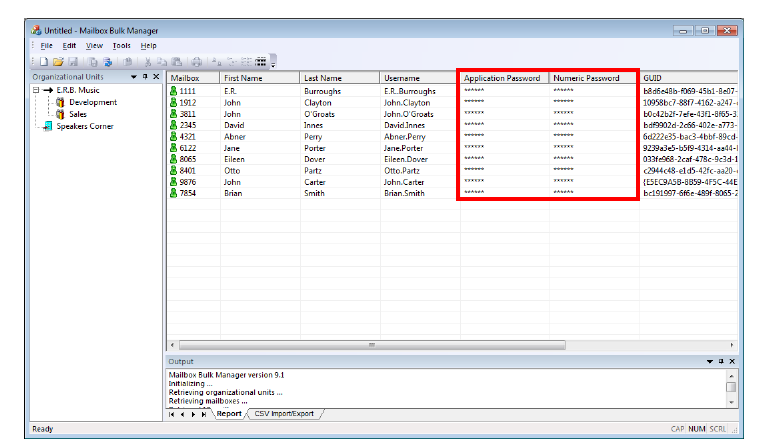Viewport: 768px width, 444px height.
Task: Click the Paste clipboard toolbar icon
Action: point(177,62)
